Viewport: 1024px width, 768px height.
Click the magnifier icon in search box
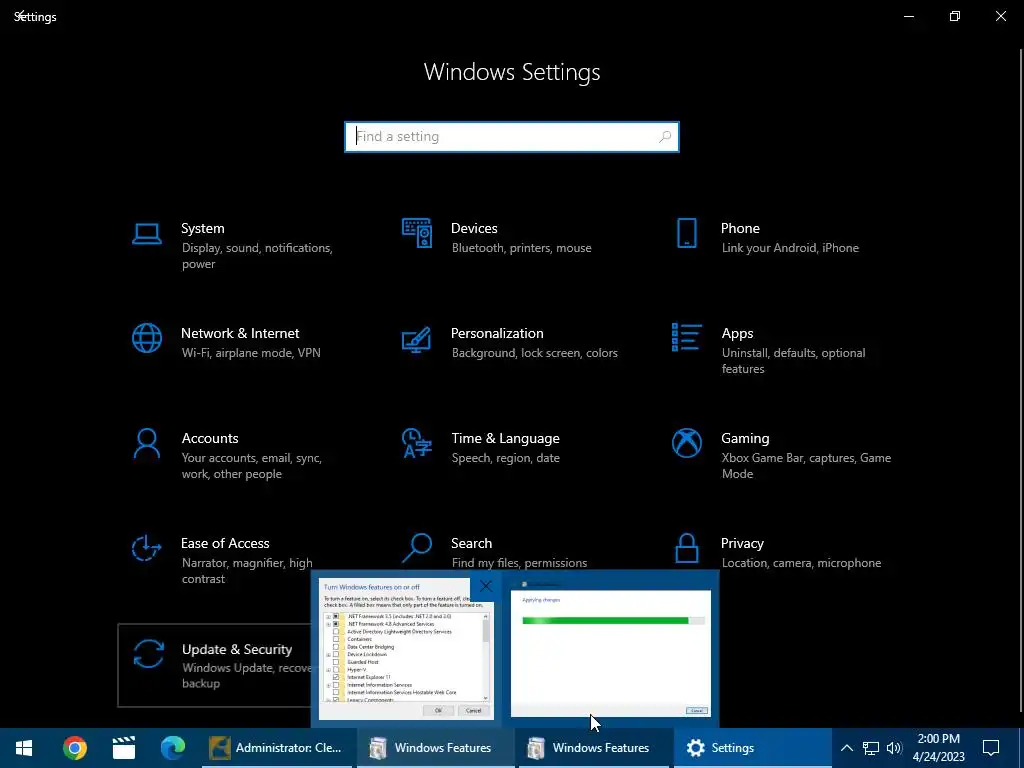pos(665,136)
